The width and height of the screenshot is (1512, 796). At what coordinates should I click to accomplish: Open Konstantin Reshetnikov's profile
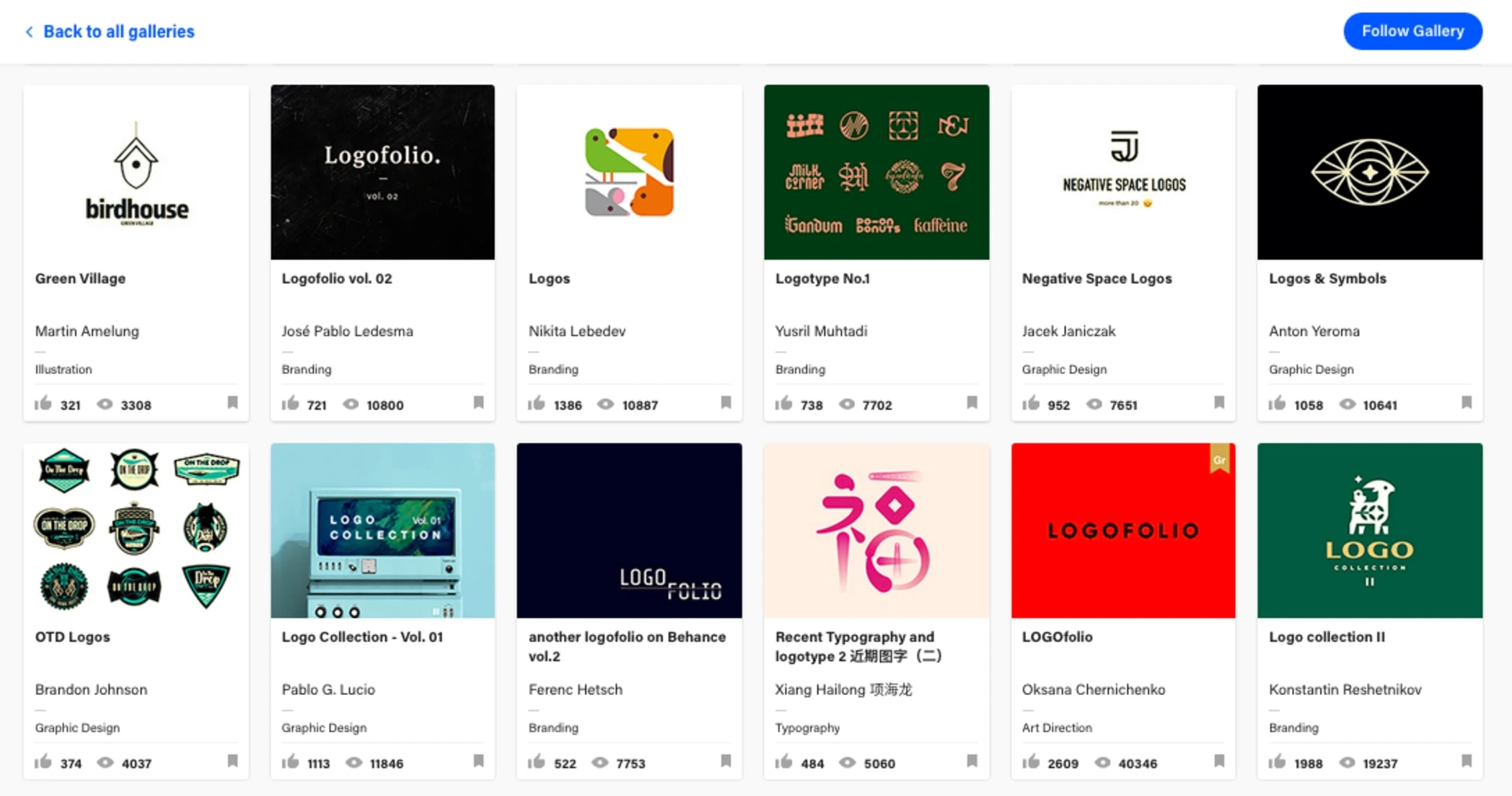tap(1345, 689)
